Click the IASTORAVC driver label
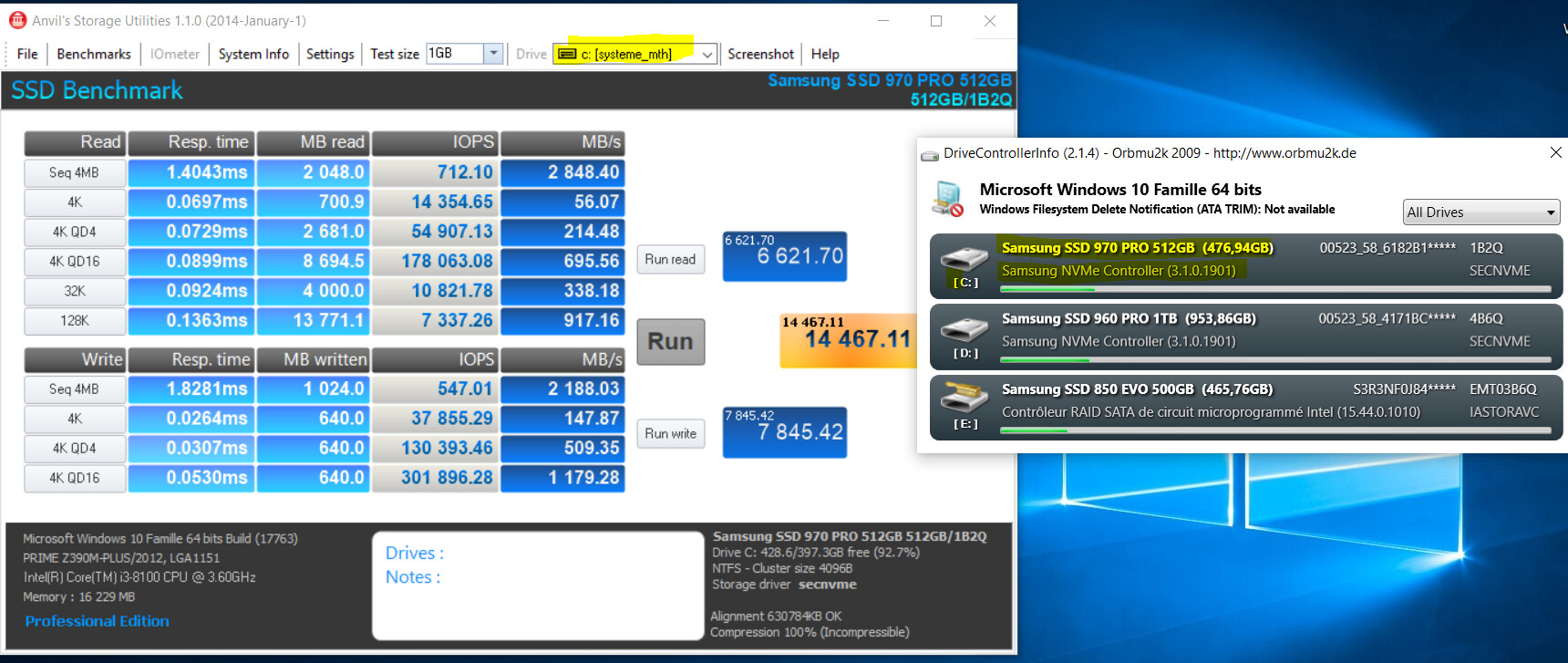Screen dimensions: 1568x663 pos(1504,412)
